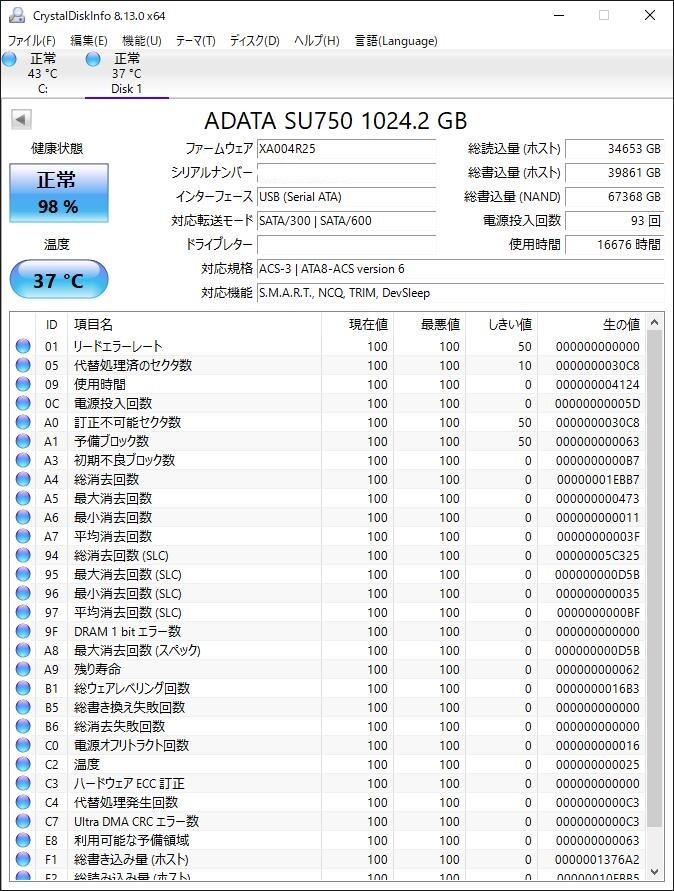Click status icon for row A7 平均消去回数
The height and width of the screenshot is (891, 674).
click(23, 536)
